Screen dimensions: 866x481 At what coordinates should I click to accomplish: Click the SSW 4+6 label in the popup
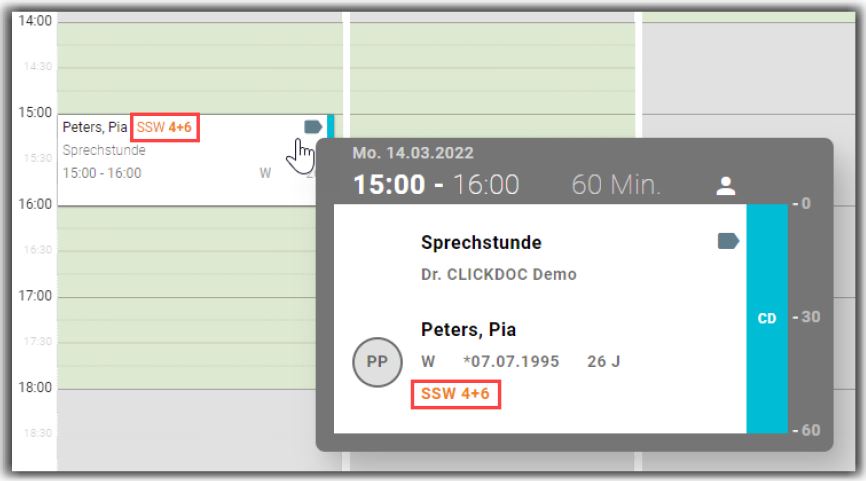tap(455, 393)
